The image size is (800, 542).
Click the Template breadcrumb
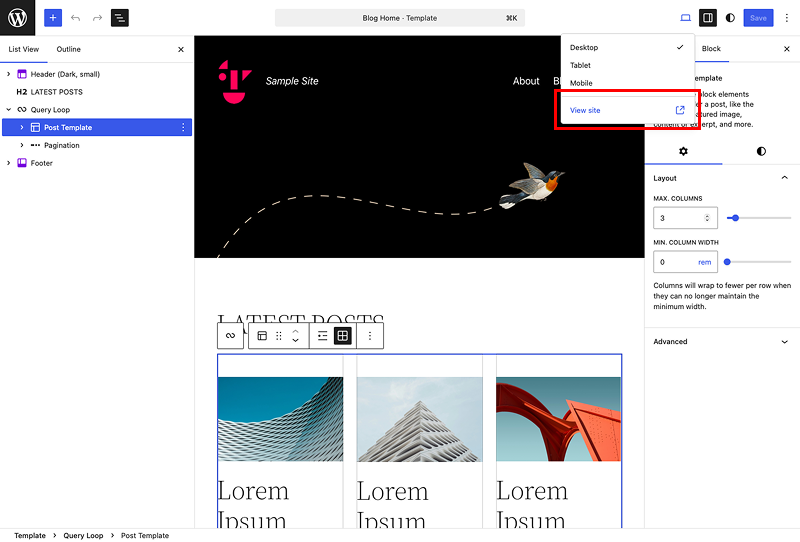[x=30, y=535]
